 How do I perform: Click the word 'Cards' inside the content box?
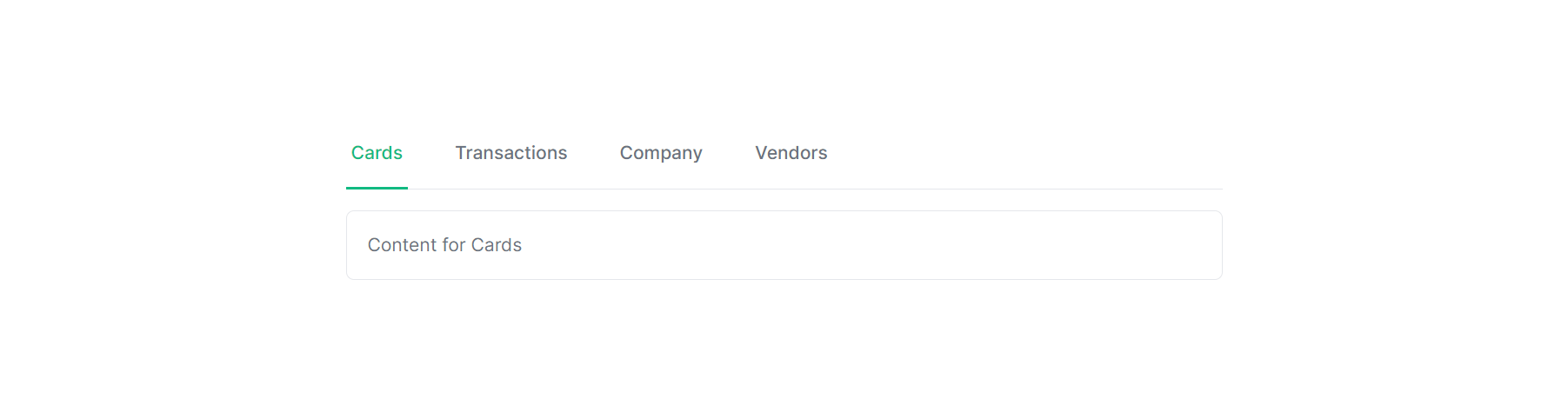pyautogui.click(x=497, y=245)
